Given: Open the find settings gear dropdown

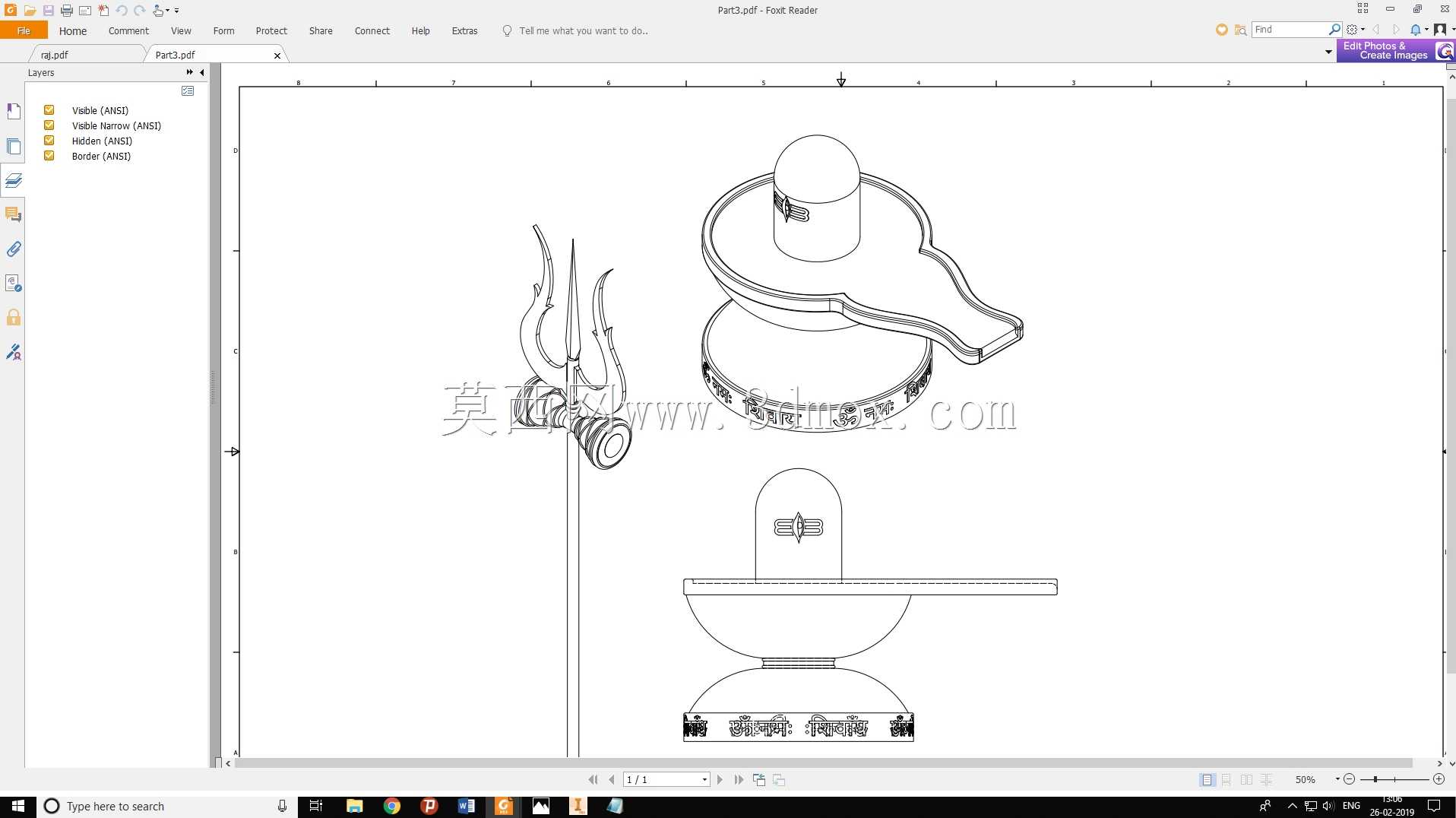Looking at the screenshot, I should coord(1356,30).
